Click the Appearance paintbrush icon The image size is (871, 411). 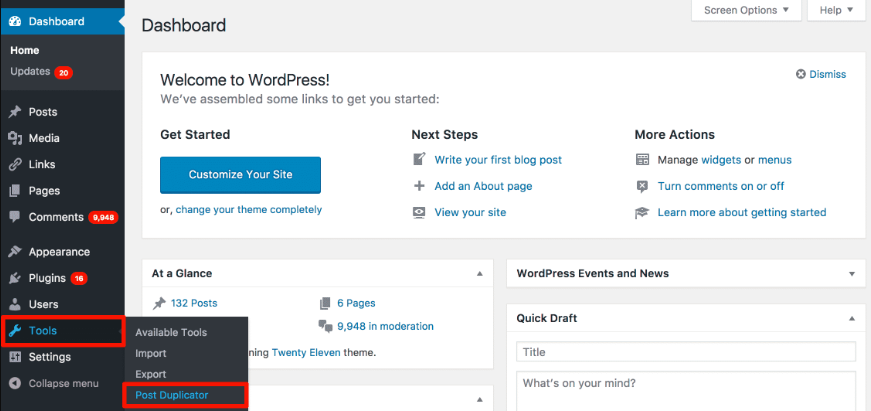coord(15,252)
